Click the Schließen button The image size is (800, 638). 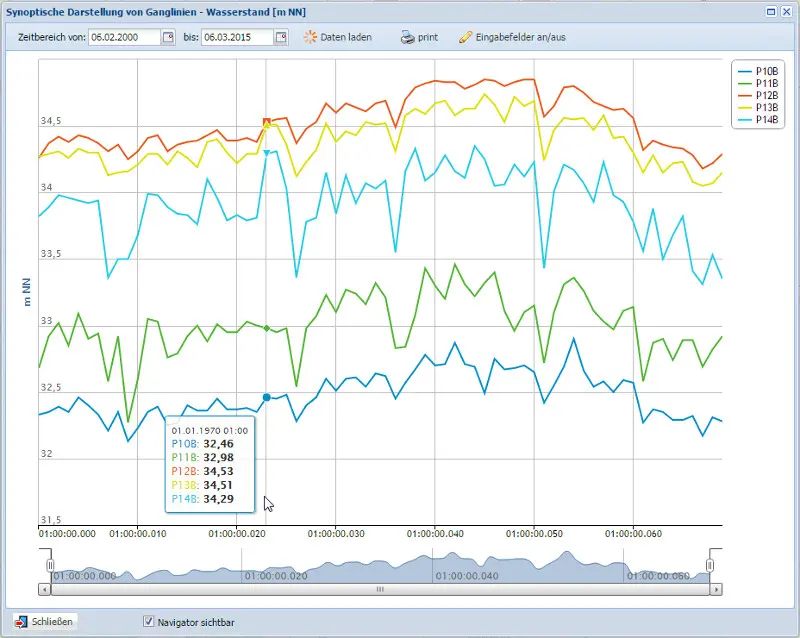[x=45, y=622]
